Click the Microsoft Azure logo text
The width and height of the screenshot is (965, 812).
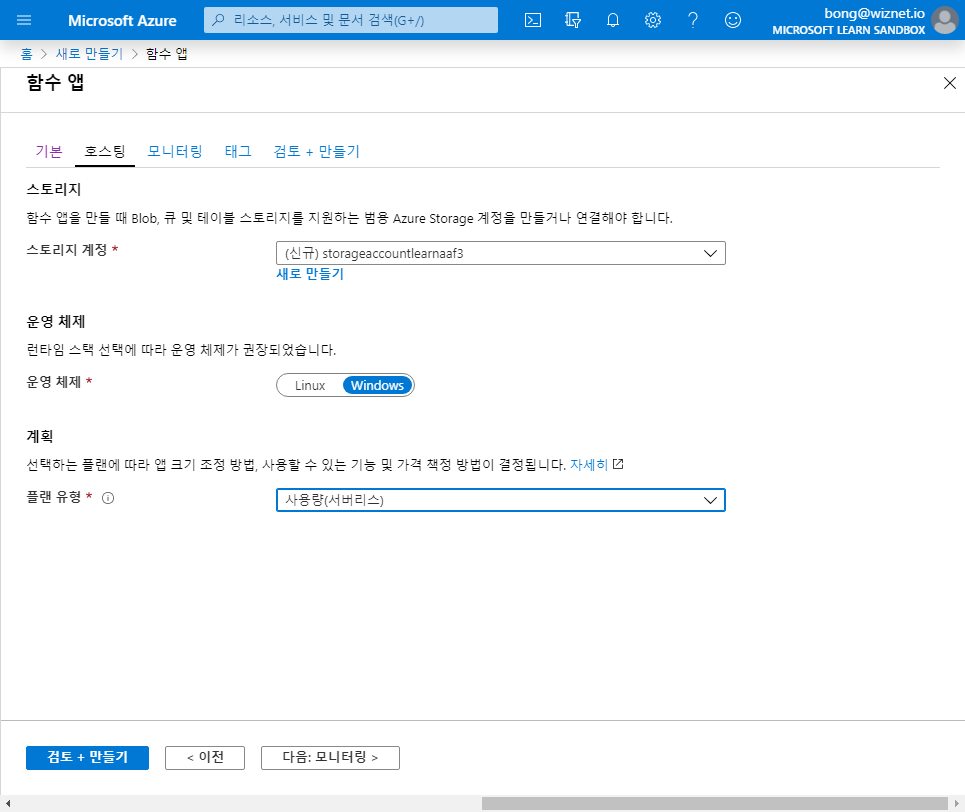coord(122,20)
